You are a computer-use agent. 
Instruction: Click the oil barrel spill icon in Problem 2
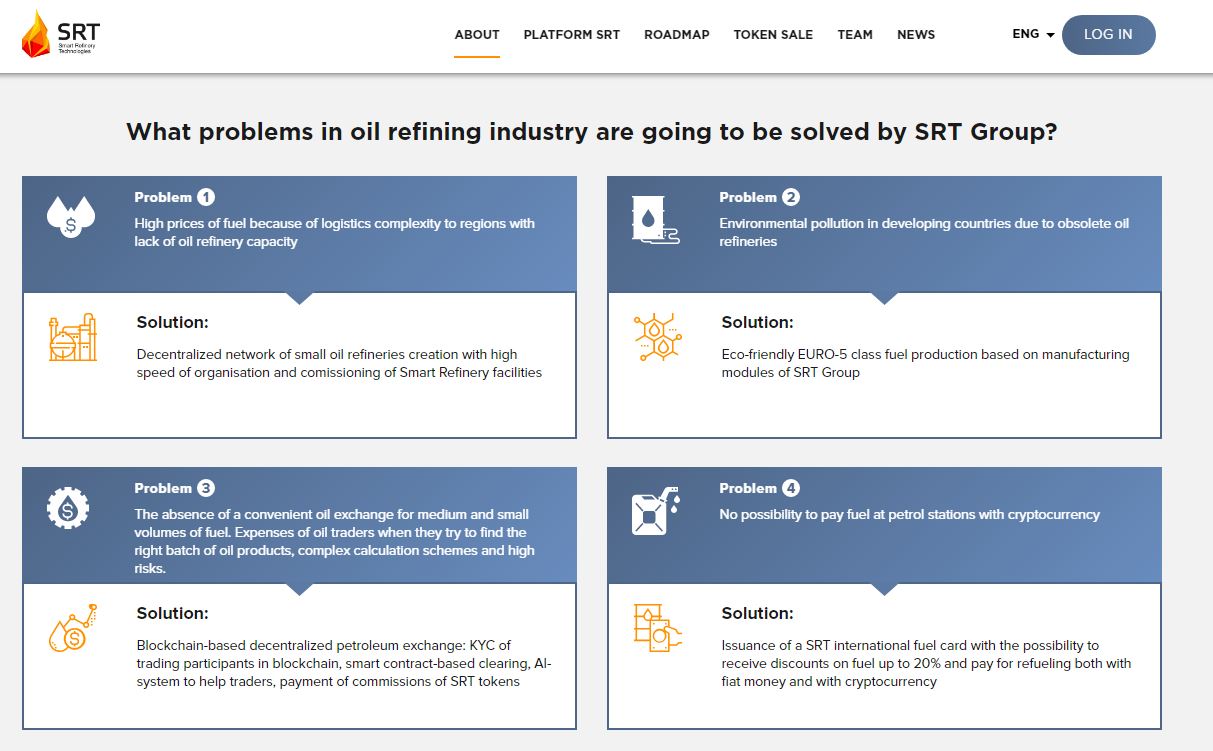(x=655, y=219)
